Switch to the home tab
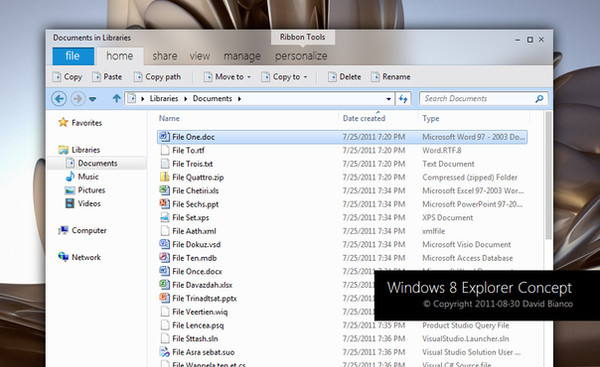 click(x=120, y=56)
